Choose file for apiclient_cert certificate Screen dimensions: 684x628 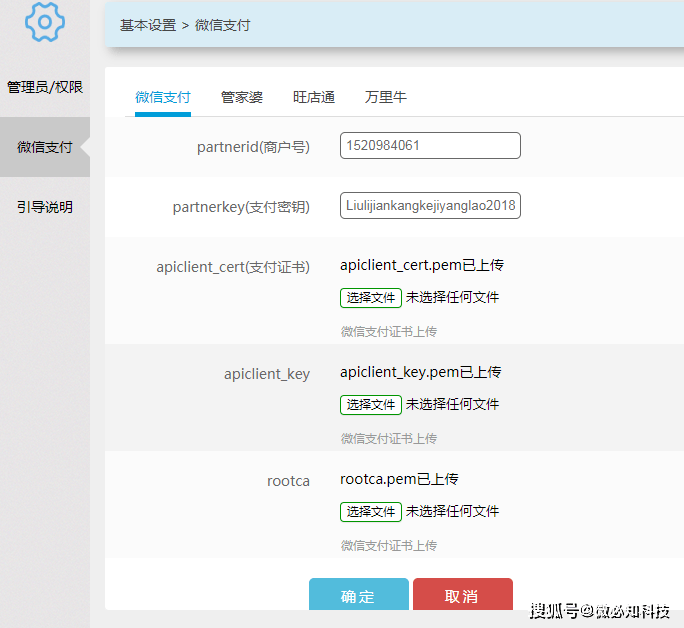pos(371,297)
